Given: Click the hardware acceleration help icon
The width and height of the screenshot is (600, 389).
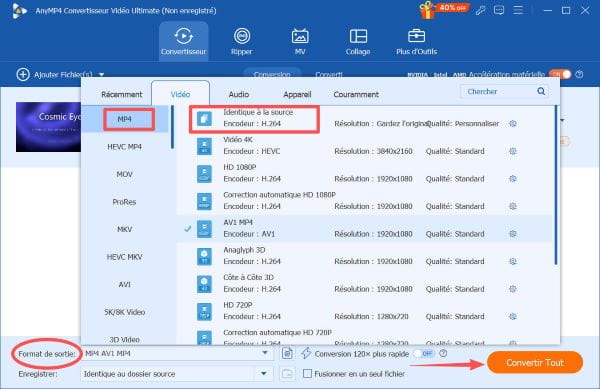Looking at the screenshot, I should click(x=580, y=74).
